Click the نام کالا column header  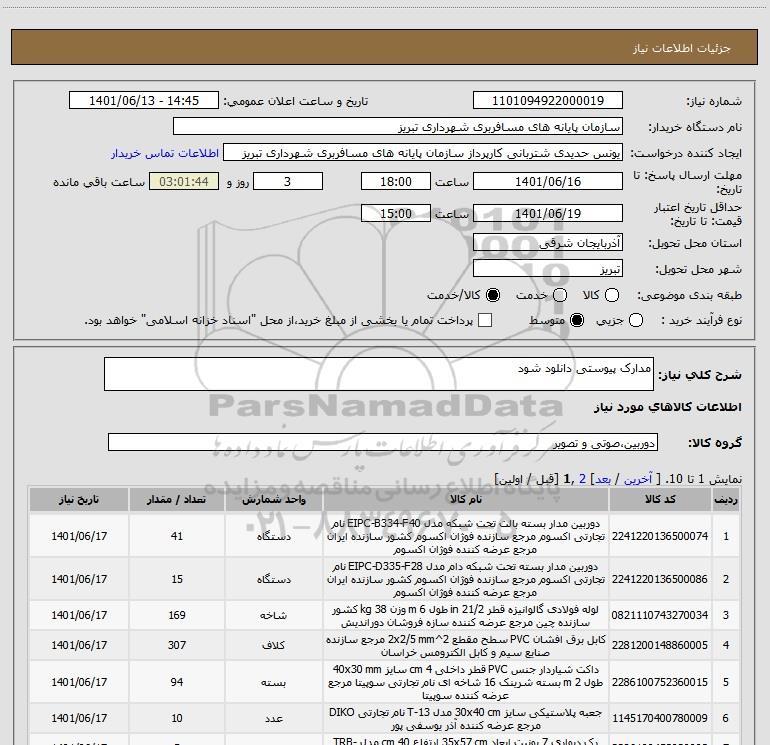[x=466, y=499]
